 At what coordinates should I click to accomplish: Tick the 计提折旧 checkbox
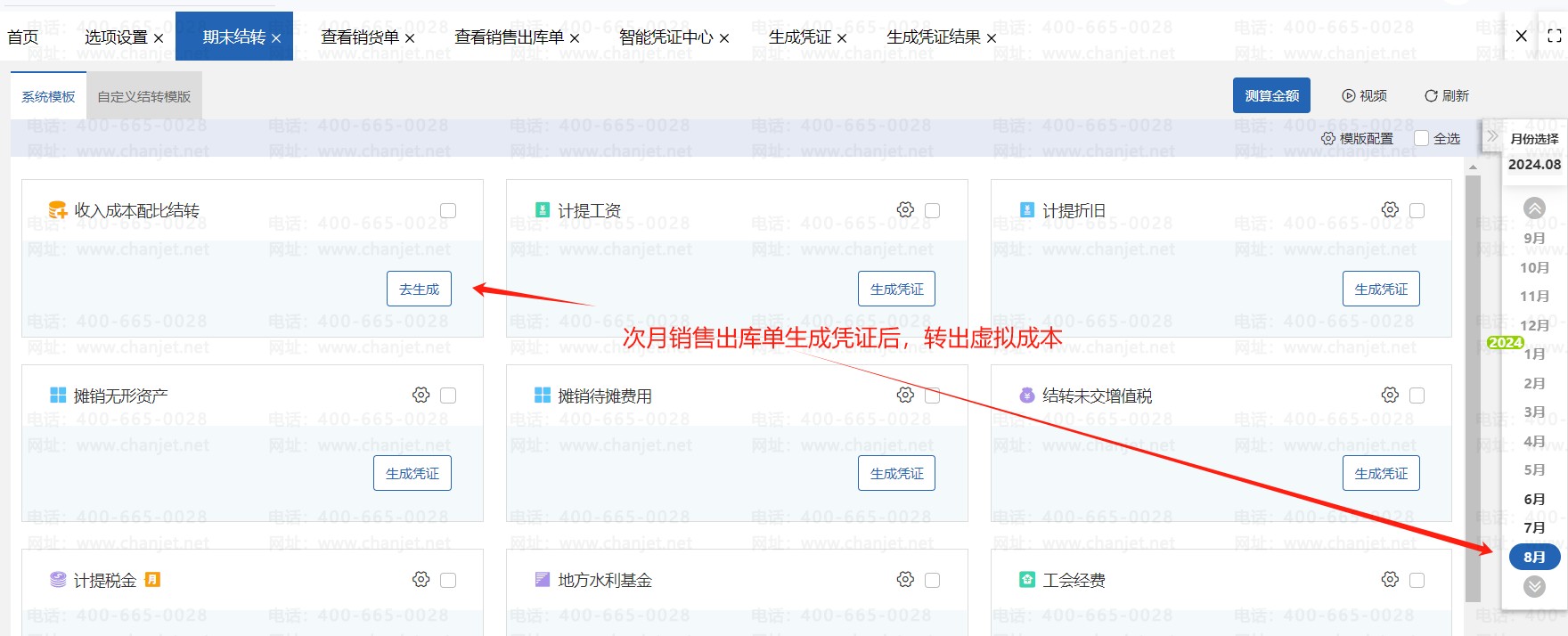[x=1417, y=210]
